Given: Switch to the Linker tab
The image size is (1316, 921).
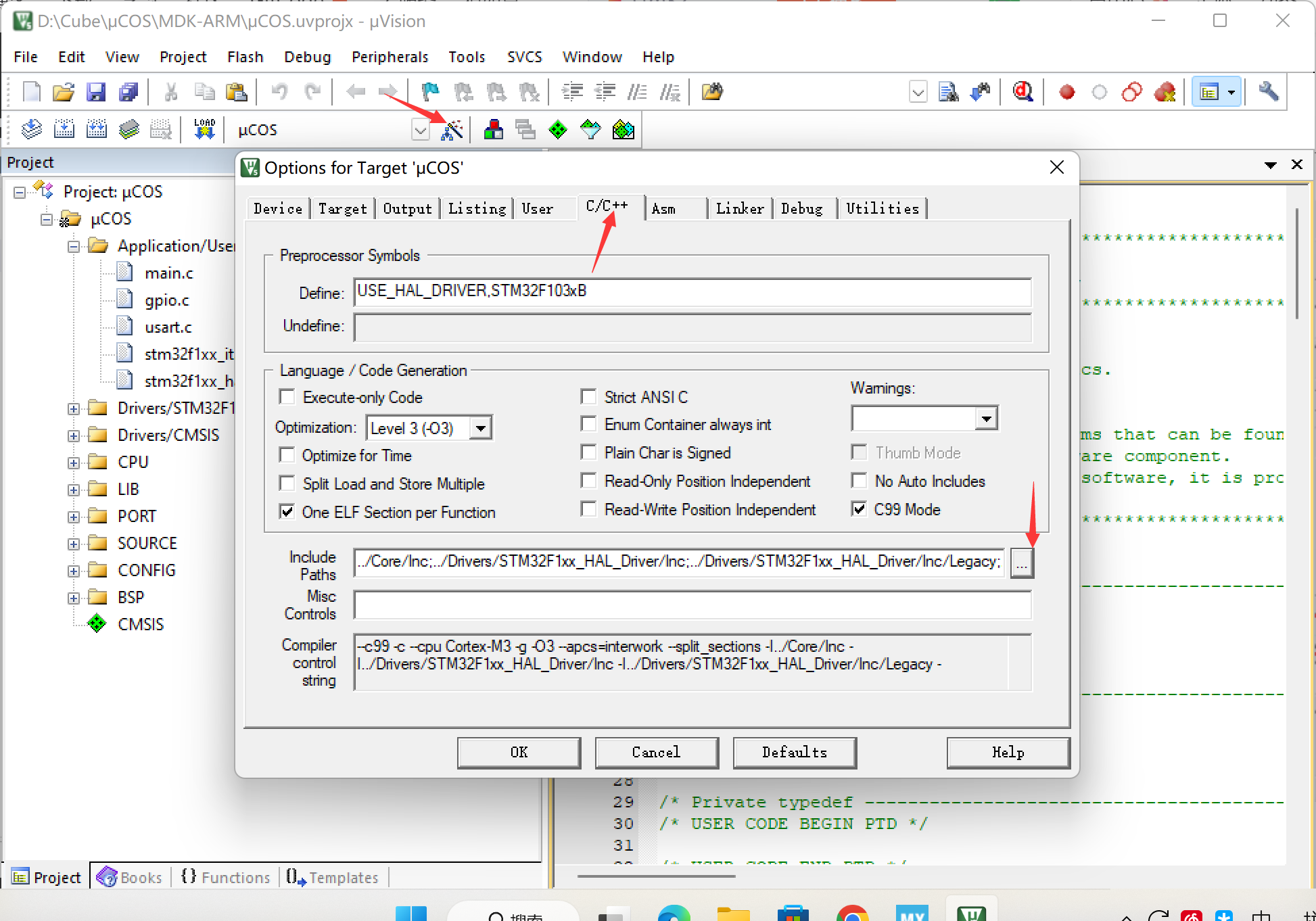Looking at the screenshot, I should click(x=739, y=208).
